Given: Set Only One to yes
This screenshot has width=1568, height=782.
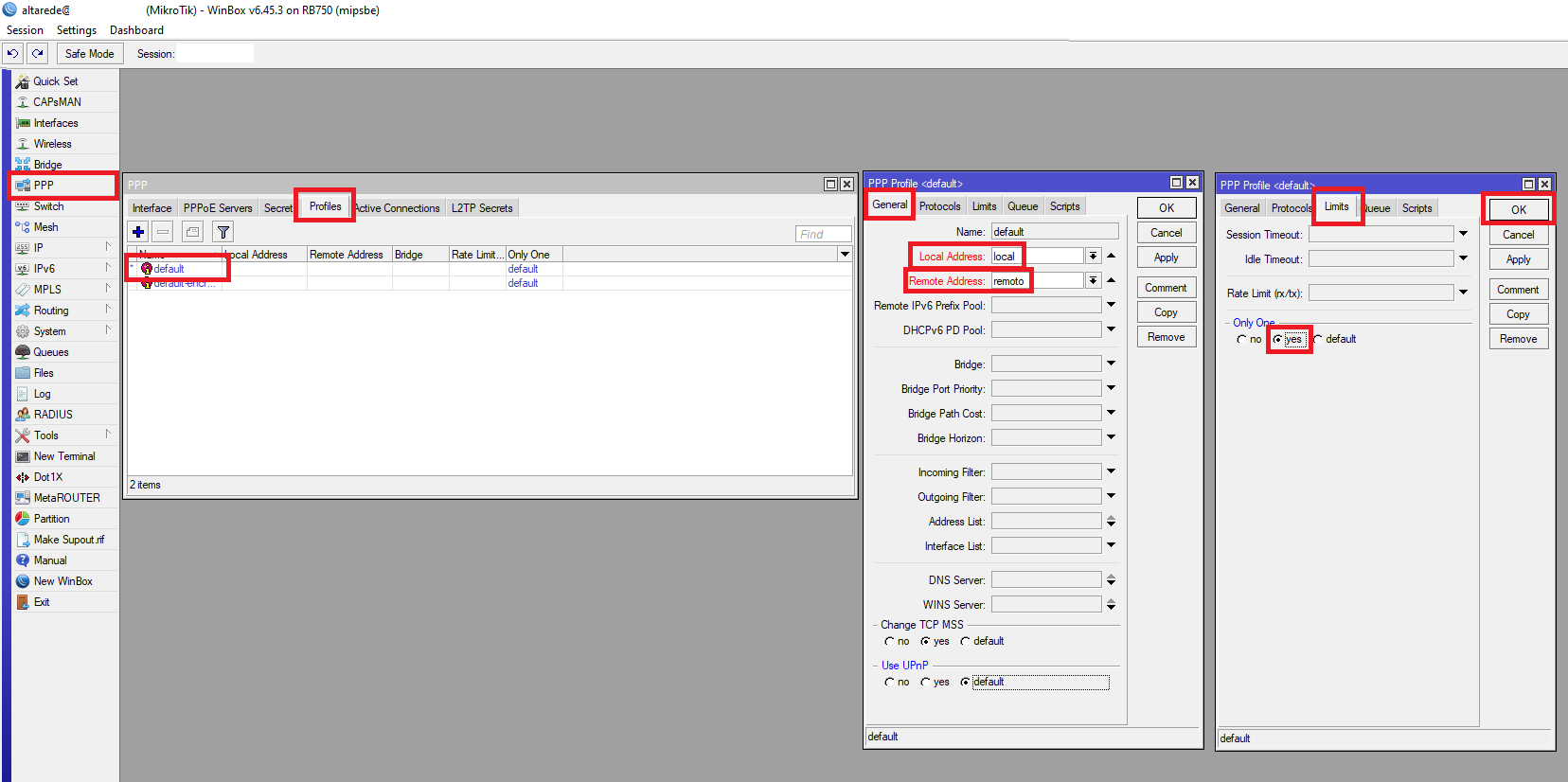Looking at the screenshot, I should (1278, 340).
